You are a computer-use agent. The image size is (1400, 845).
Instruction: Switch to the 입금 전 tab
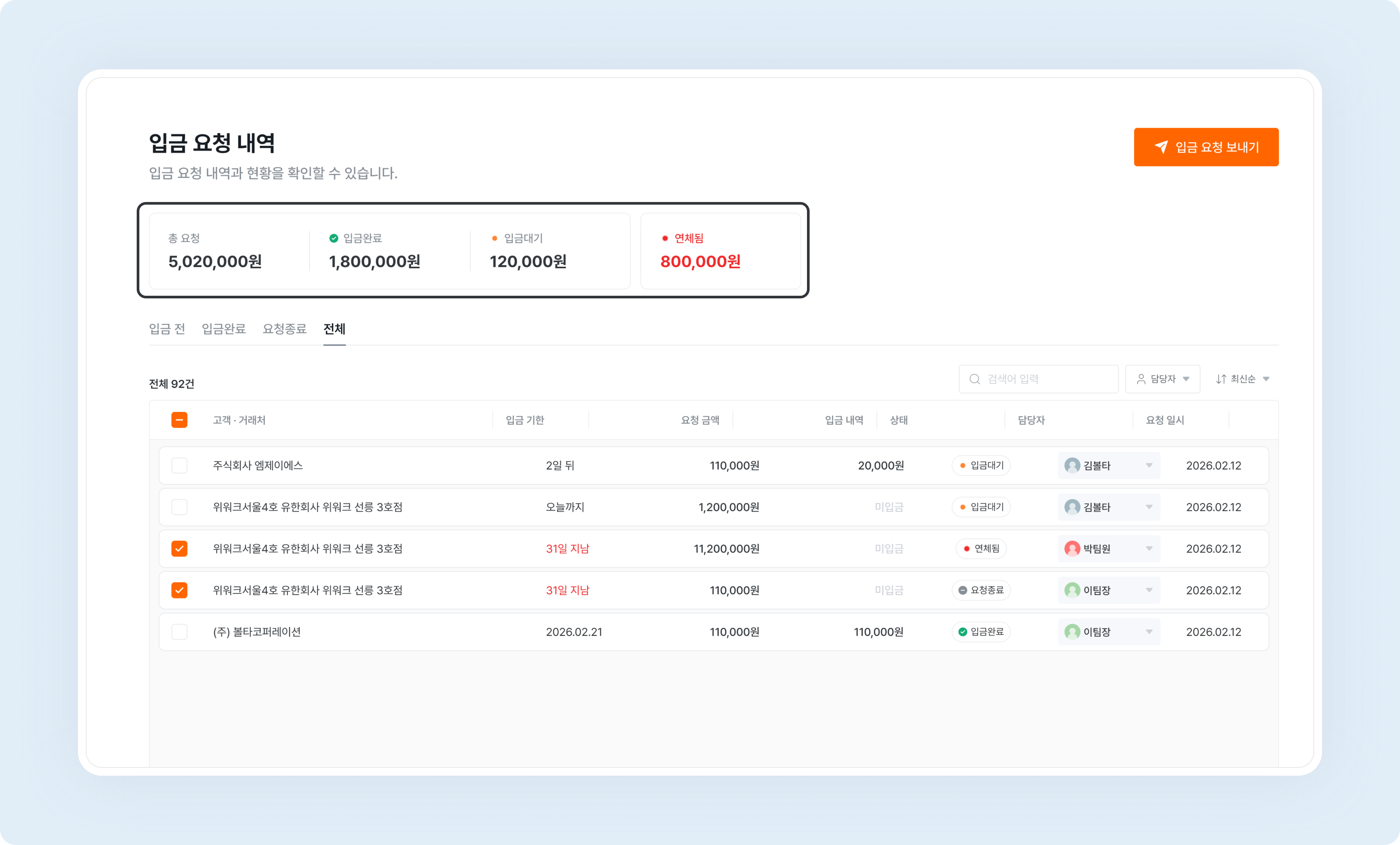(x=167, y=329)
